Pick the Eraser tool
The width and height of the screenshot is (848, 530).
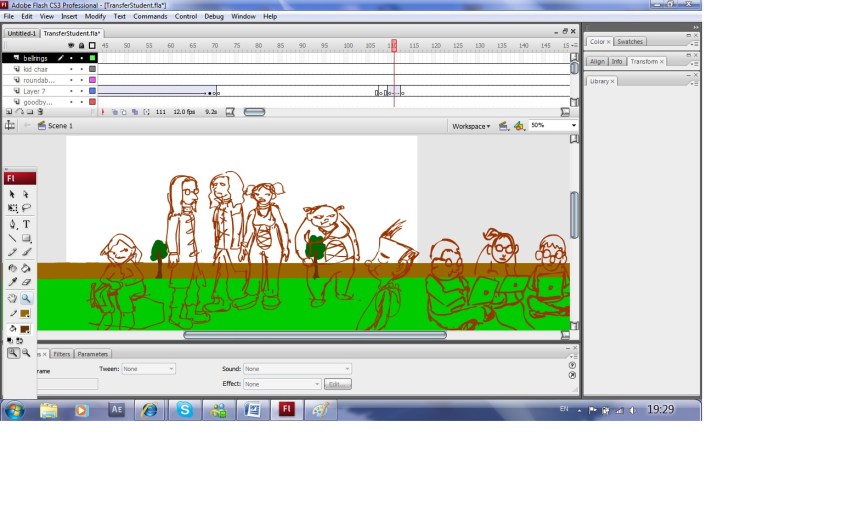click(x=26, y=283)
